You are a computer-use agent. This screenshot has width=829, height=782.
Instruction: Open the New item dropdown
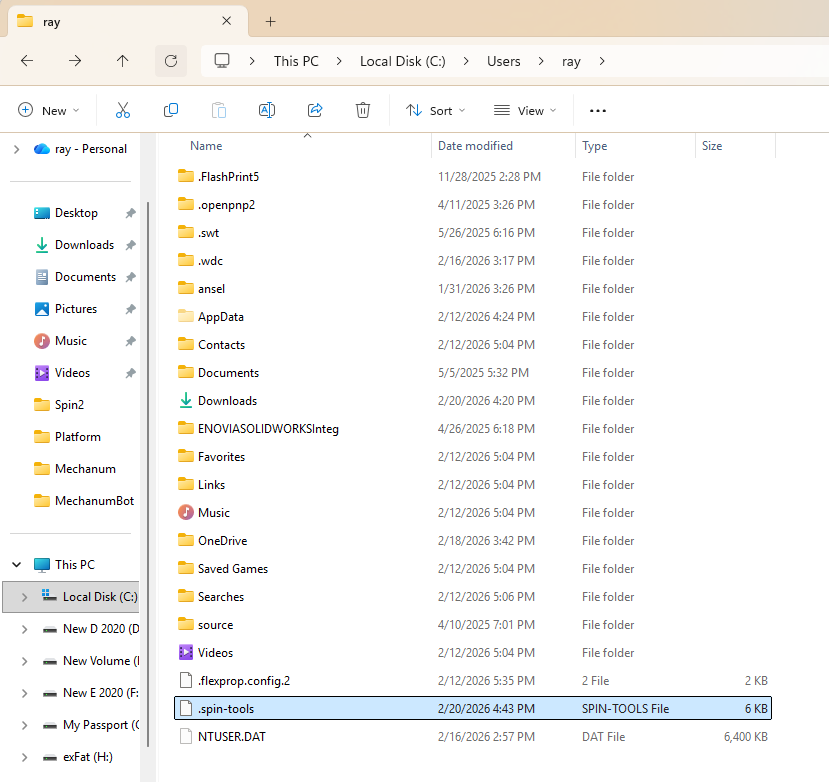(x=48, y=111)
